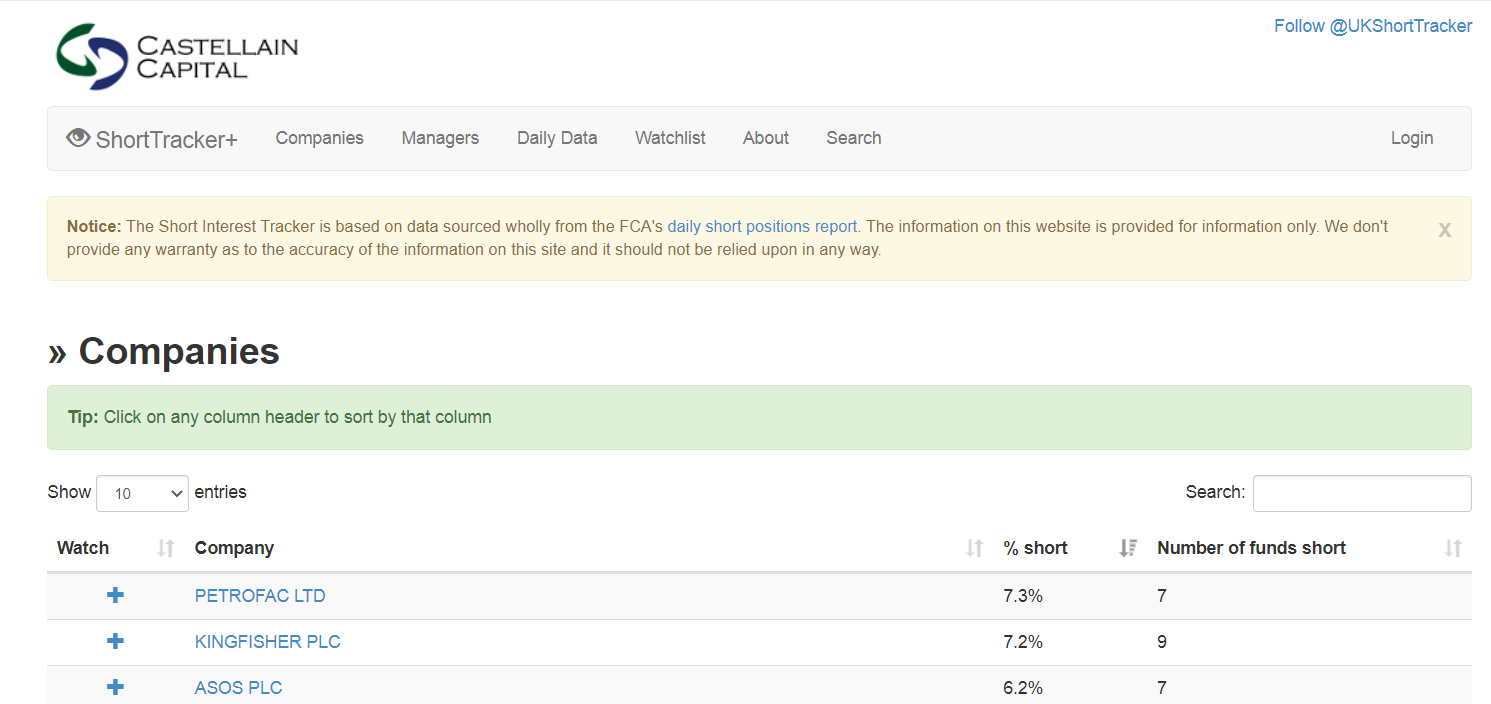Click the 6.2% value for ASOS

pyautogui.click(x=1023, y=688)
